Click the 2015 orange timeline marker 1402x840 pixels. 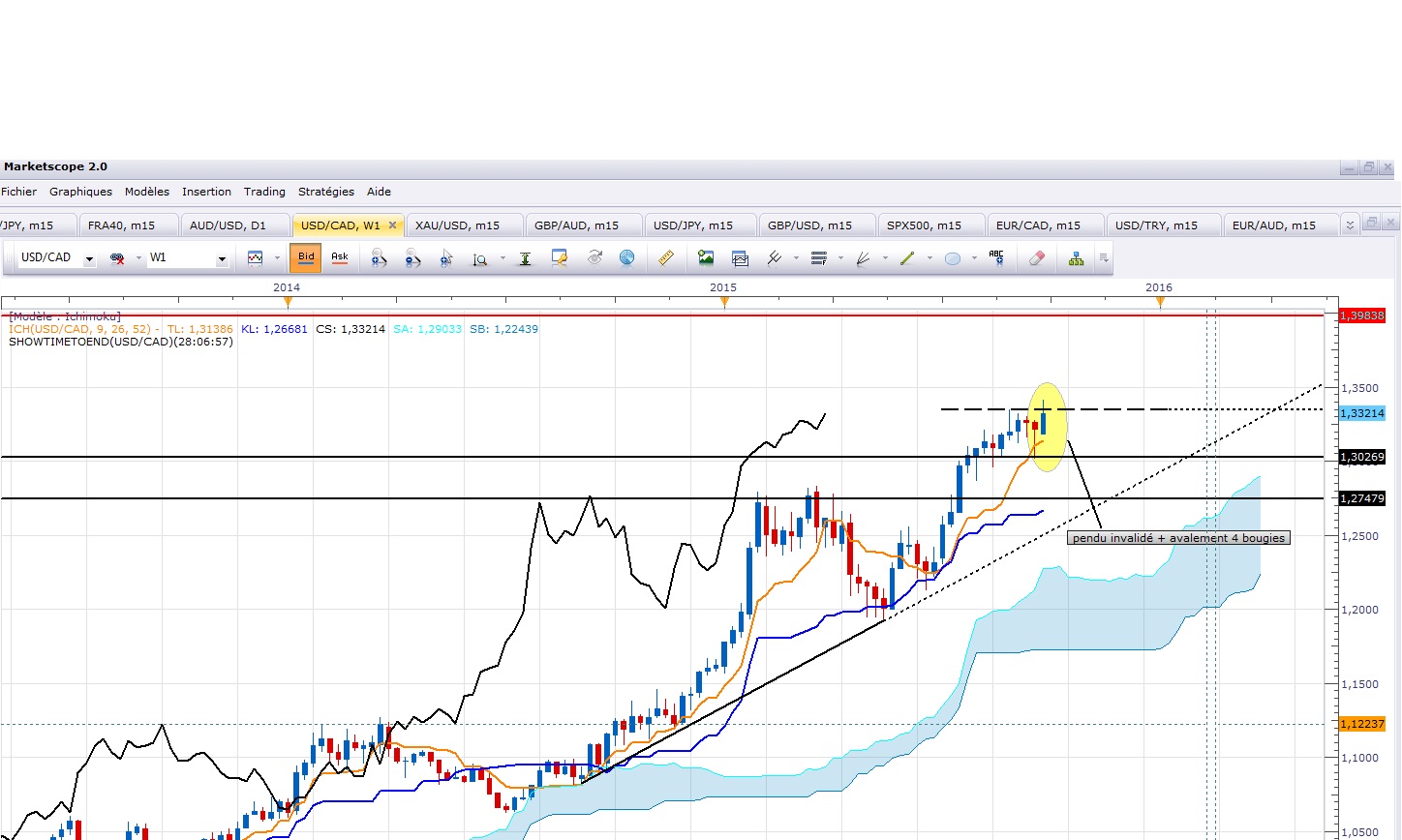pos(724,303)
